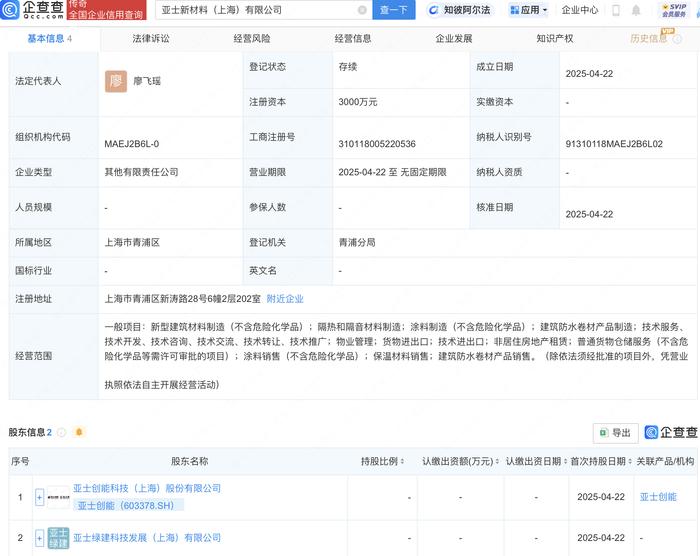Open legal representative 廖飞瑶 profile
The height and width of the screenshot is (556, 700).
pyautogui.click(x=147, y=81)
